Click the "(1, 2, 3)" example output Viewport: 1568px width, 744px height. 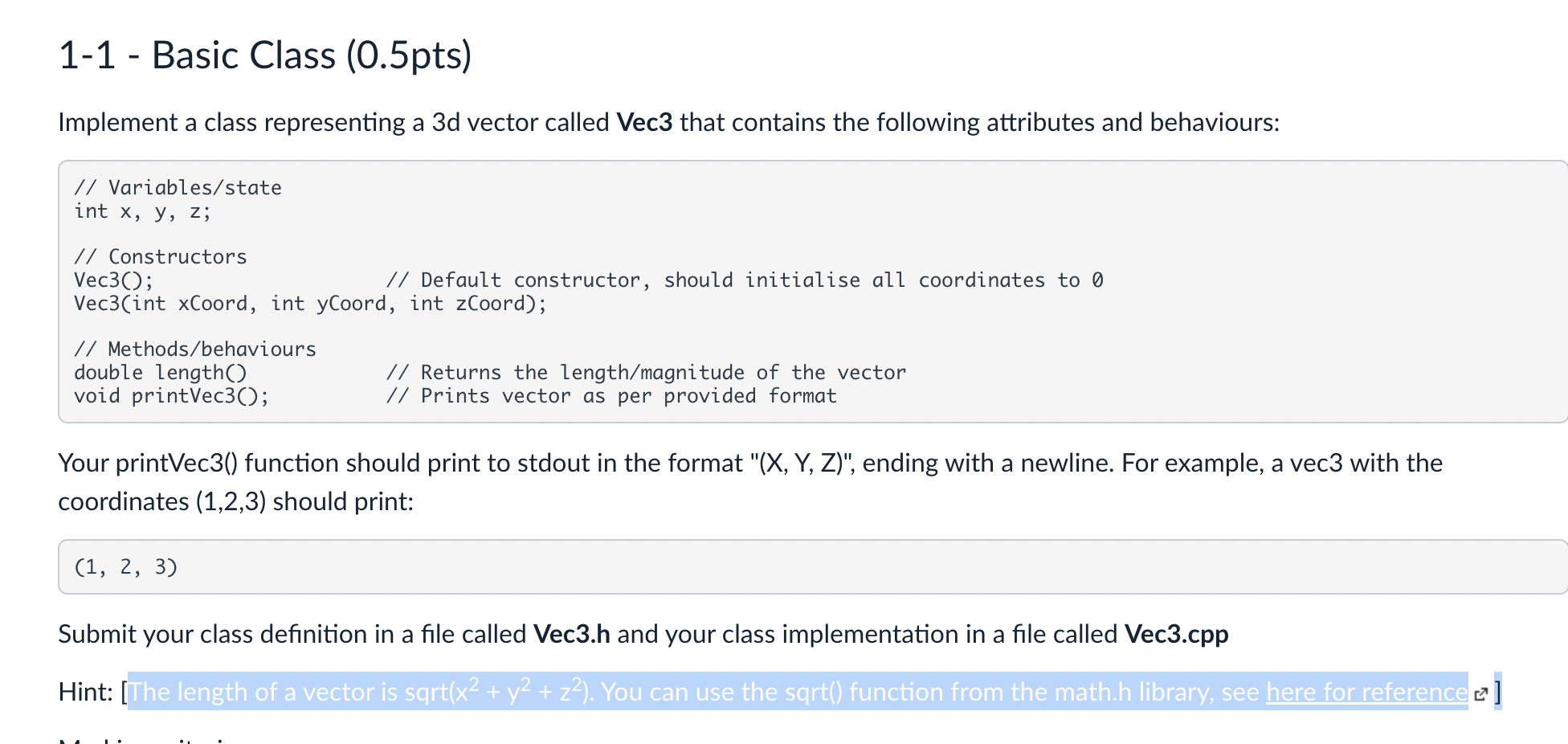click(x=125, y=567)
